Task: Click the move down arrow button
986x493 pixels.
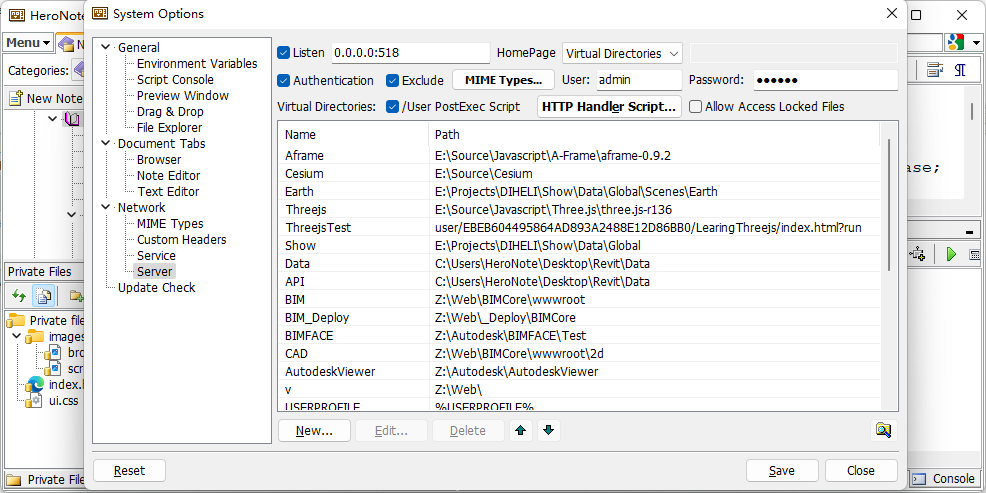Action: click(548, 430)
